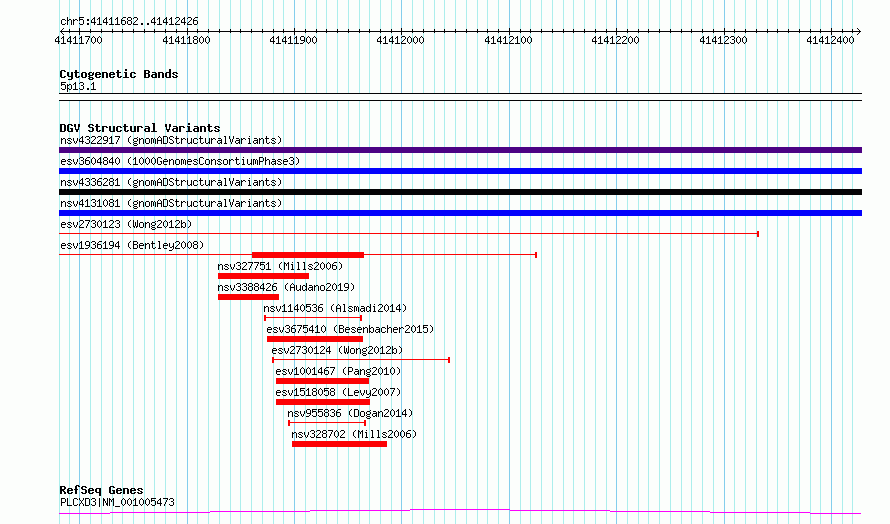The height and width of the screenshot is (524, 890).
Task: Click the magenta PLCXD3 gene line
Action: 460,512
